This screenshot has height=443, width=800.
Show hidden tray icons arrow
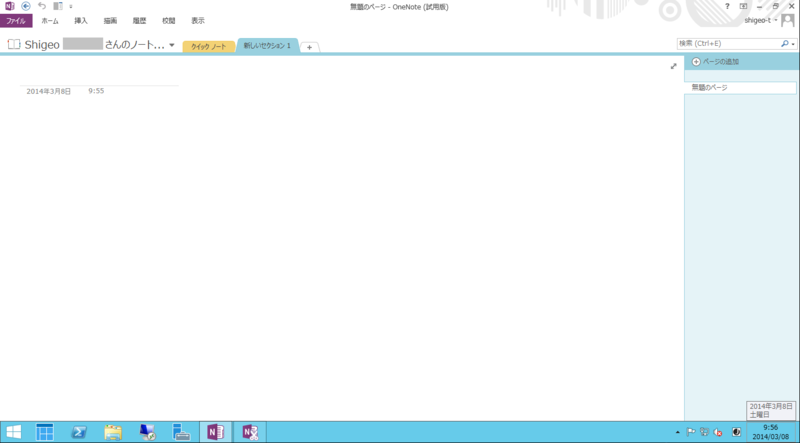point(678,432)
